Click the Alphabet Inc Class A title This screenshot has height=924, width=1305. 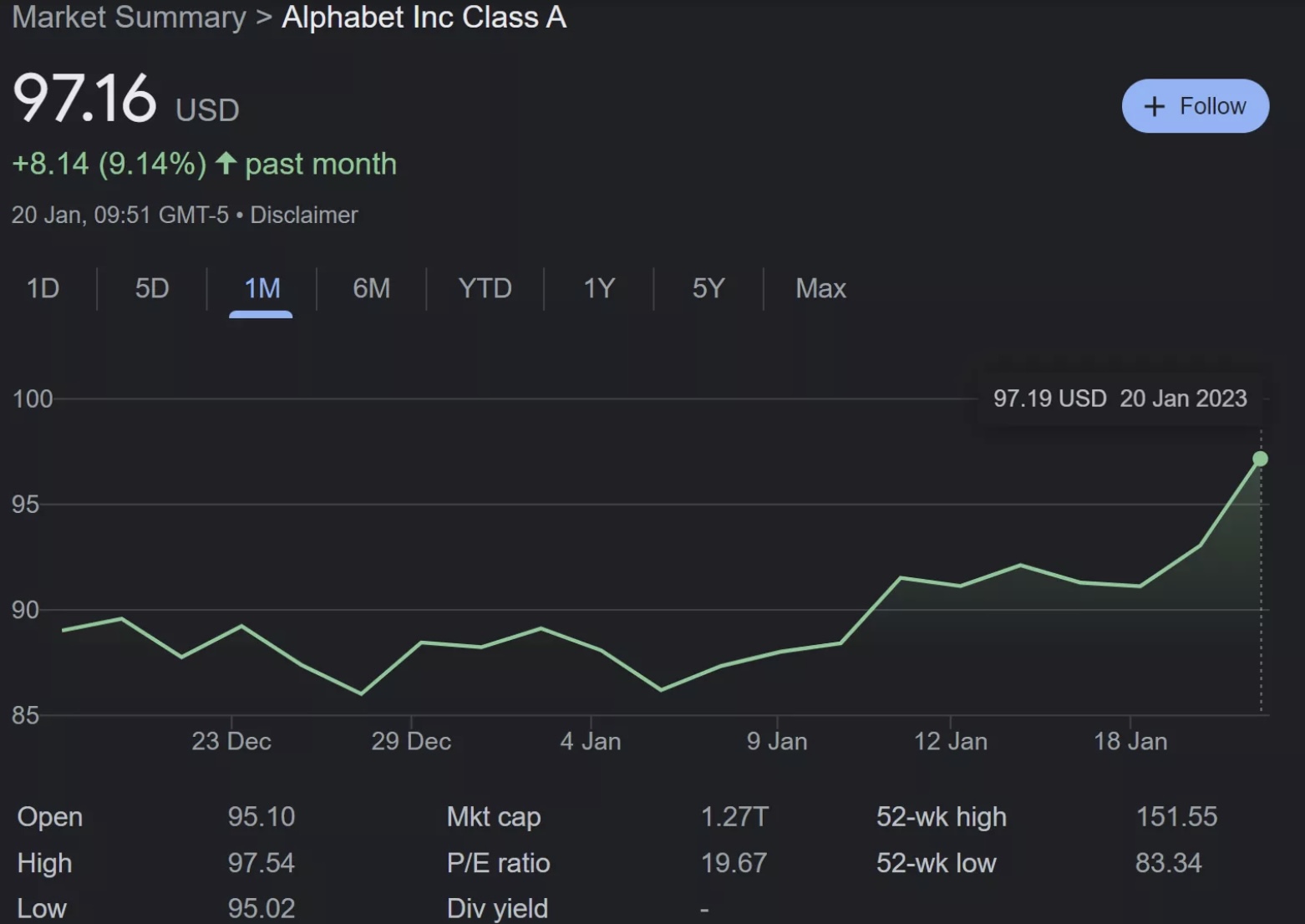[424, 18]
